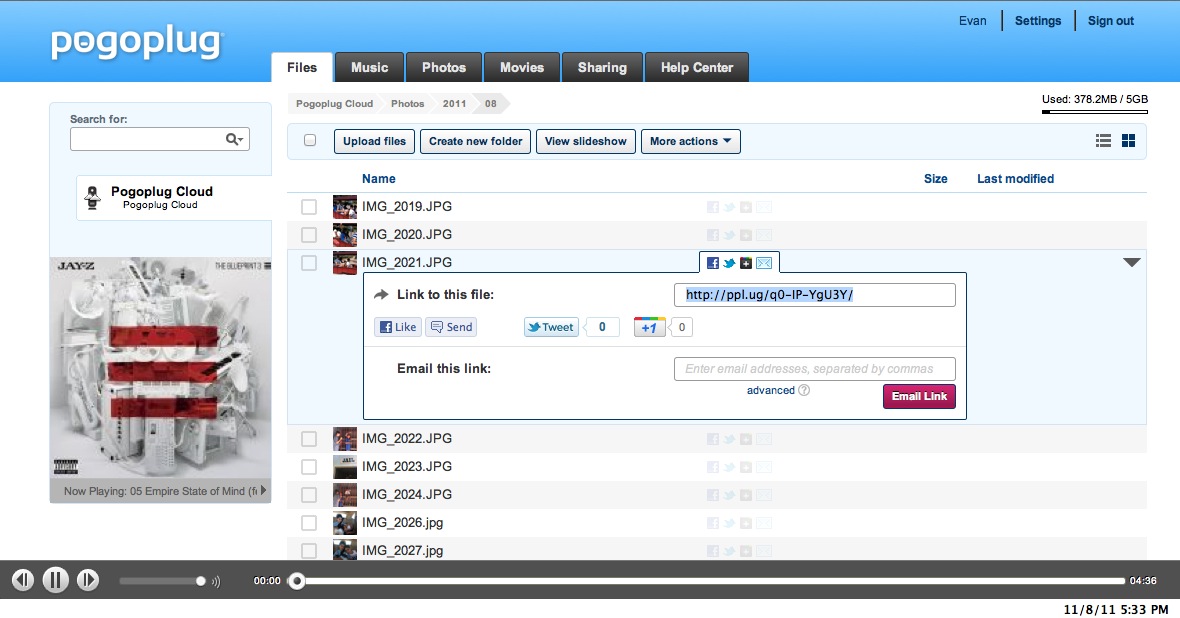This screenshot has height=618, width=1180.
Task: Check the select-all checkbox in toolbar
Action: pyautogui.click(x=310, y=141)
